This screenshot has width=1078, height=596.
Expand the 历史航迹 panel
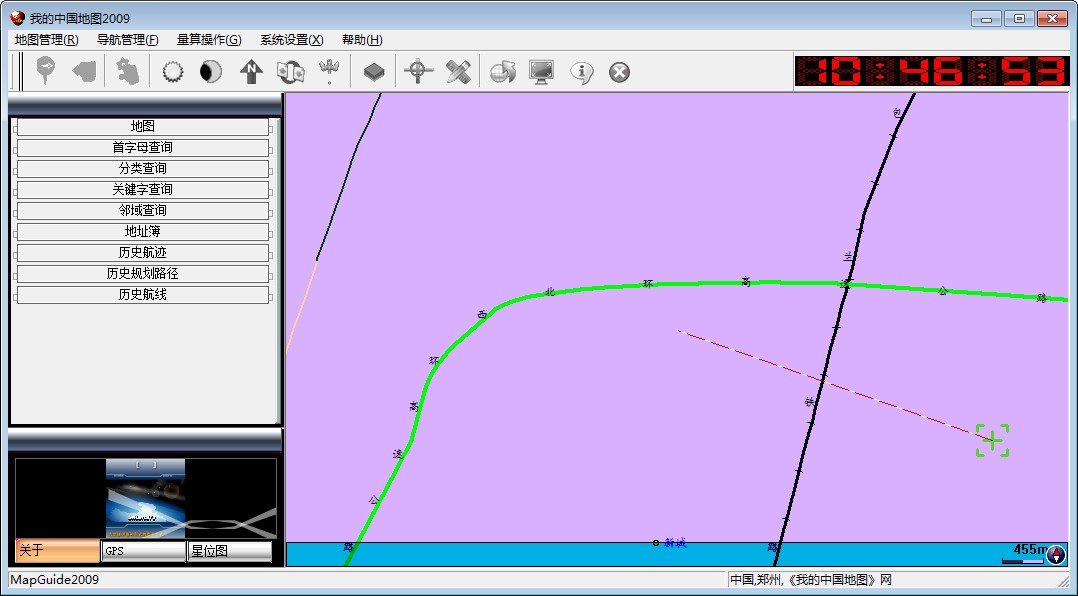click(143, 253)
